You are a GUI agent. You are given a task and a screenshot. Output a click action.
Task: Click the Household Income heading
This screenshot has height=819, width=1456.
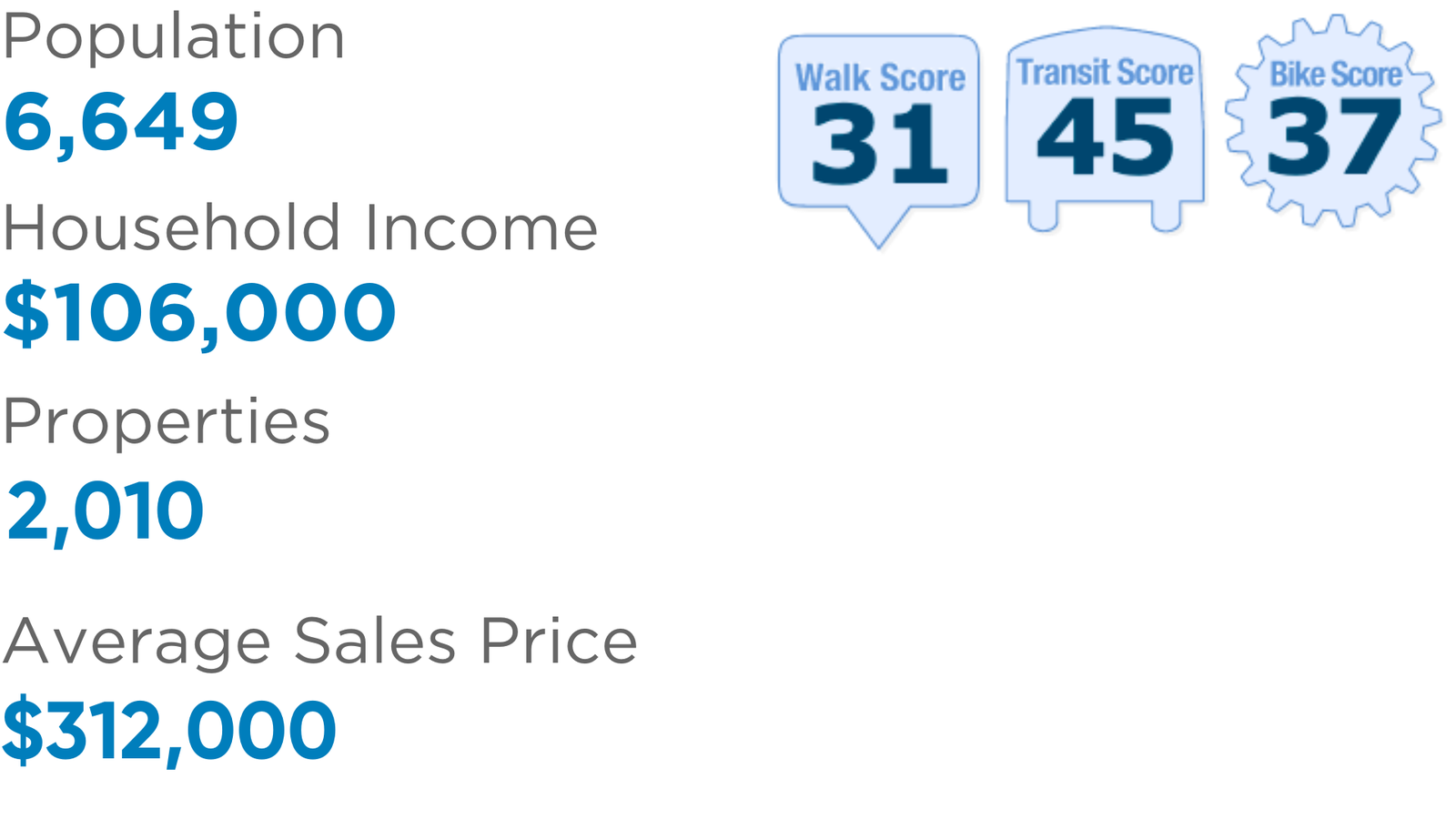point(300,227)
